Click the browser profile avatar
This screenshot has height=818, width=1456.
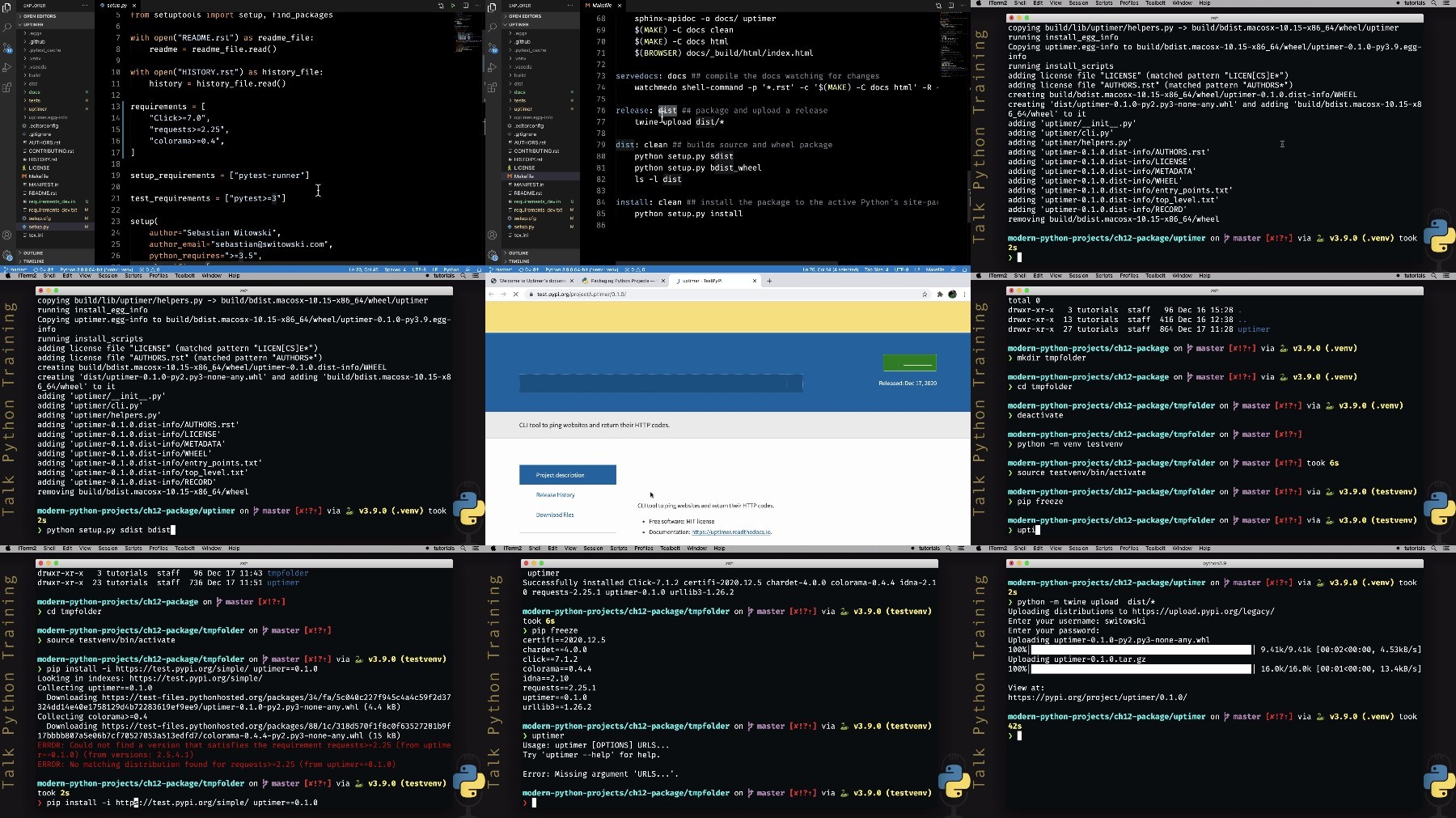click(952, 295)
